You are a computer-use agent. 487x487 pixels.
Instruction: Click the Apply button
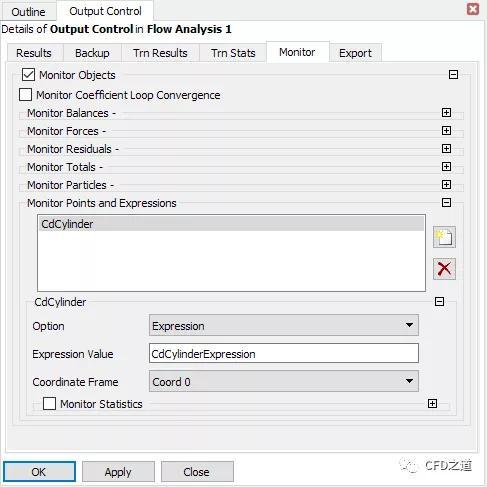[x=118, y=472]
